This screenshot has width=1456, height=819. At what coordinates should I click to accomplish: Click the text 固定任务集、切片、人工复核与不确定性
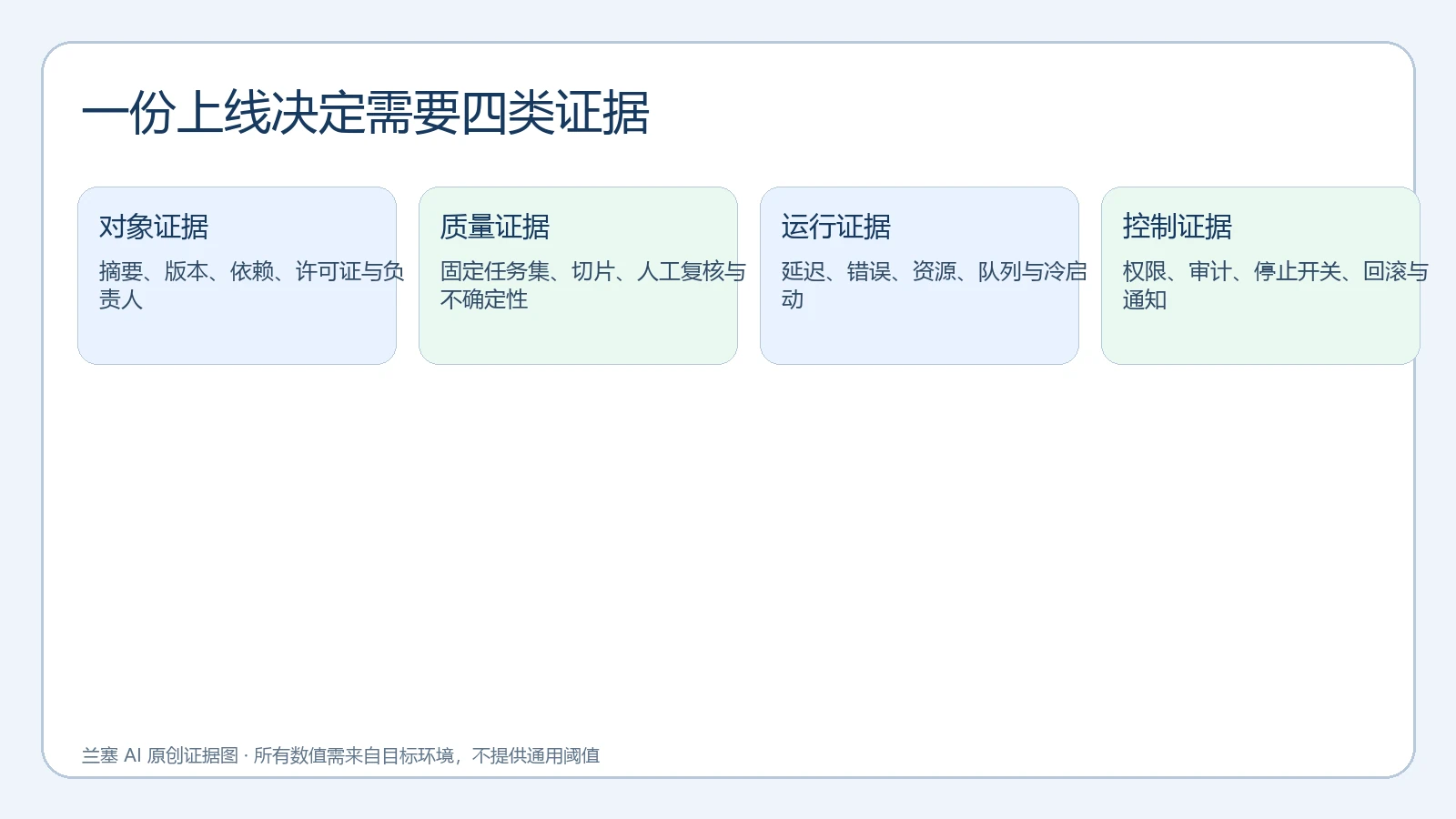click(593, 285)
